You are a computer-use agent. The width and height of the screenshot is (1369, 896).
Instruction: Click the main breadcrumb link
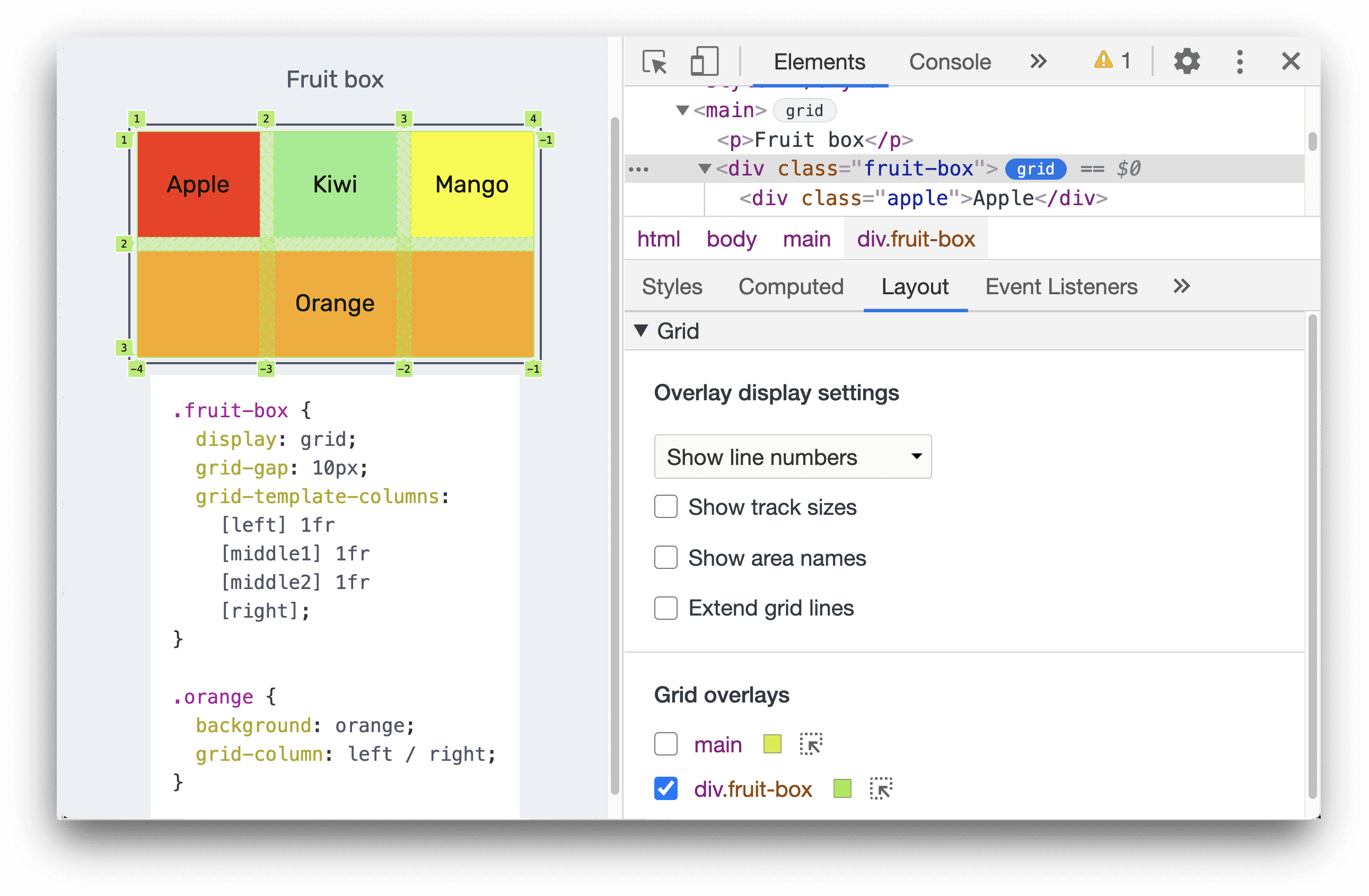(x=805, y=242)
